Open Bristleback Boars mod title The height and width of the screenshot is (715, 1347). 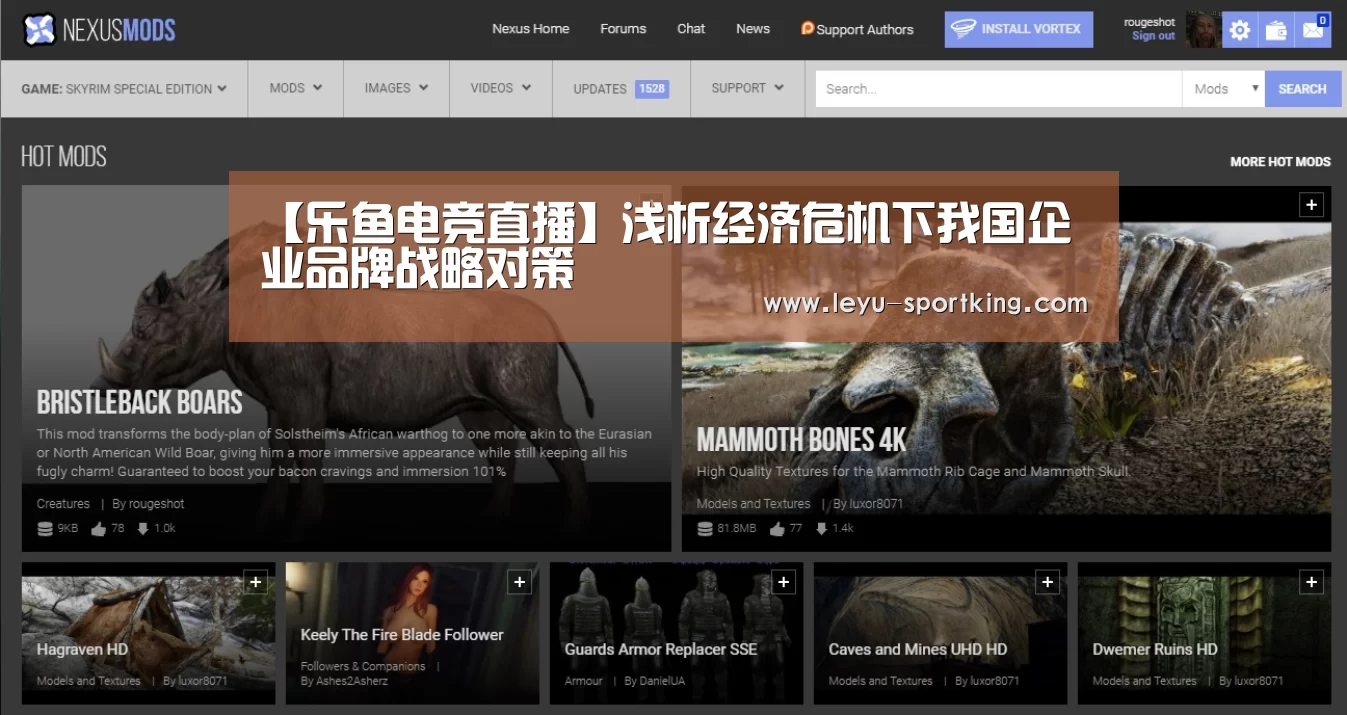point(140,402)
